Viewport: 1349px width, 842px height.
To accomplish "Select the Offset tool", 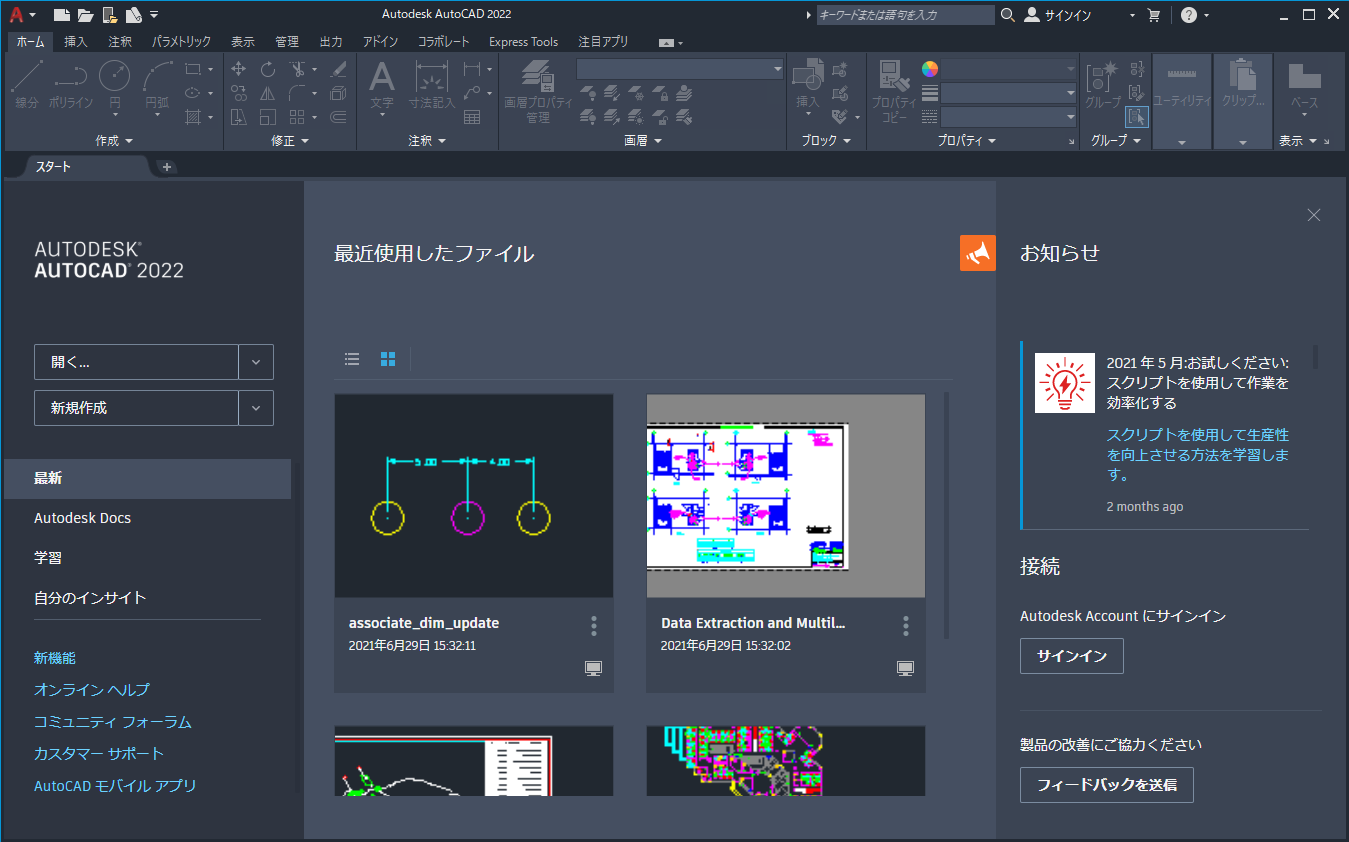I will (338, 117).
